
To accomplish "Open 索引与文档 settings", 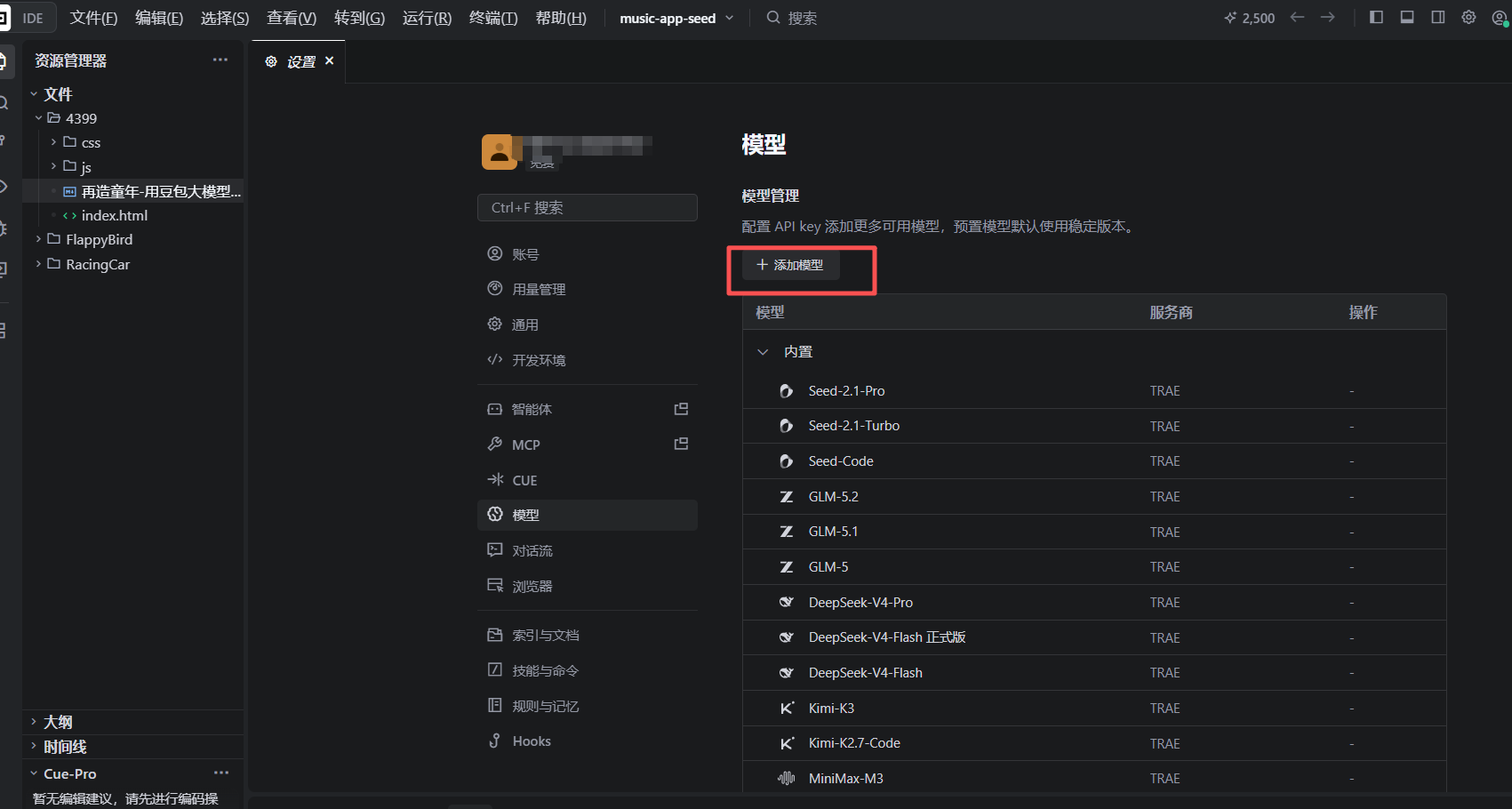I will tap(588, 635).
